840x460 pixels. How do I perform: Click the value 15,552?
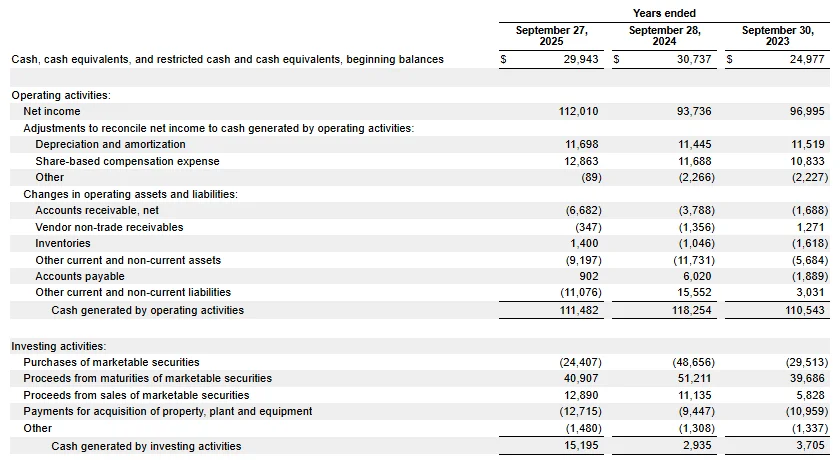point(694,292)
